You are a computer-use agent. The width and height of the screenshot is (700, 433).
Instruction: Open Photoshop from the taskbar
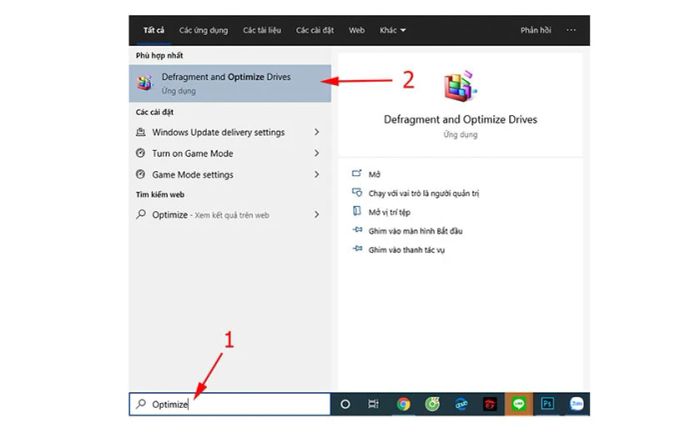point(548,404)
